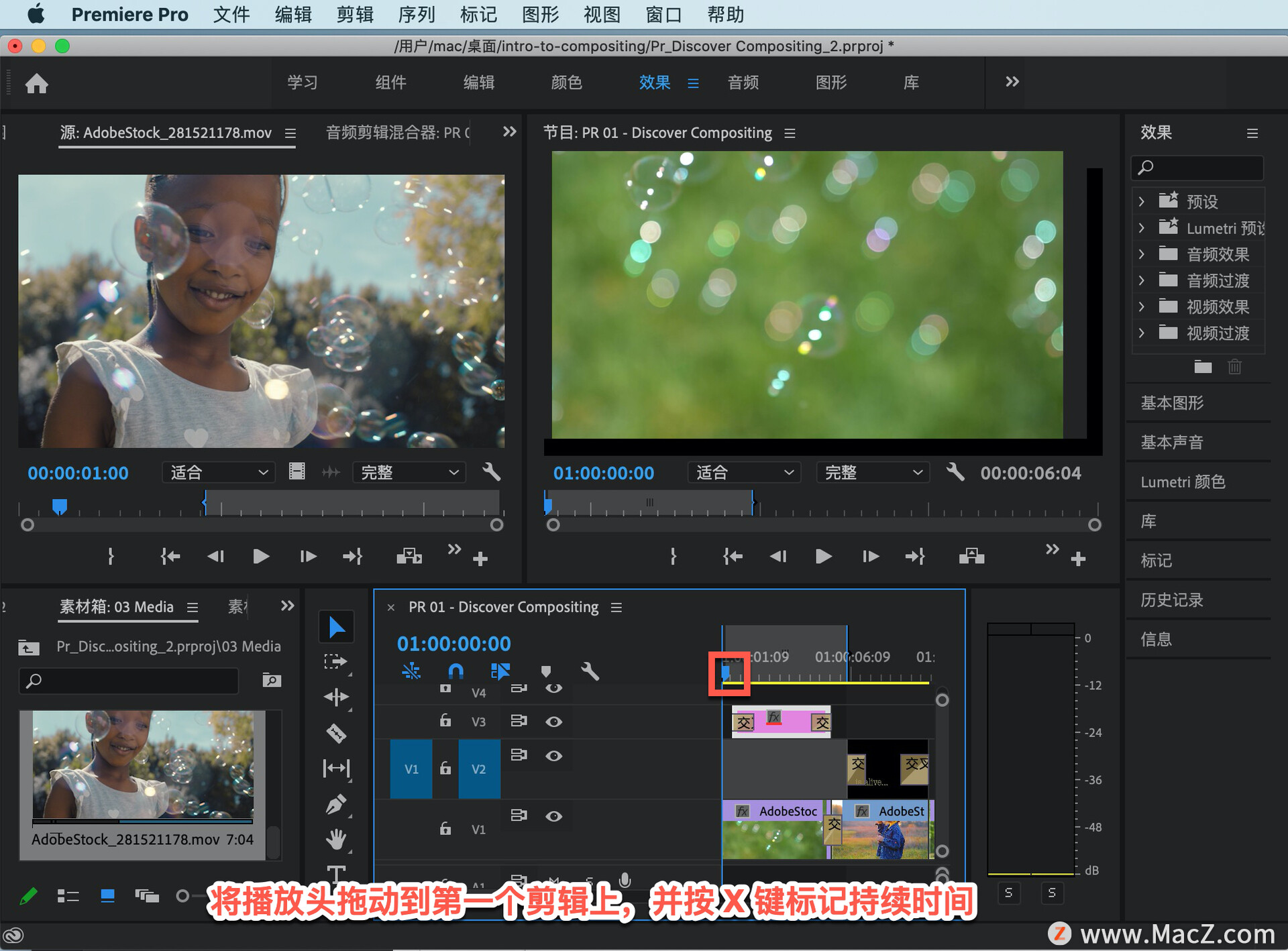
Task: Open the 基本图形 panel
Action: point(1172,402)
